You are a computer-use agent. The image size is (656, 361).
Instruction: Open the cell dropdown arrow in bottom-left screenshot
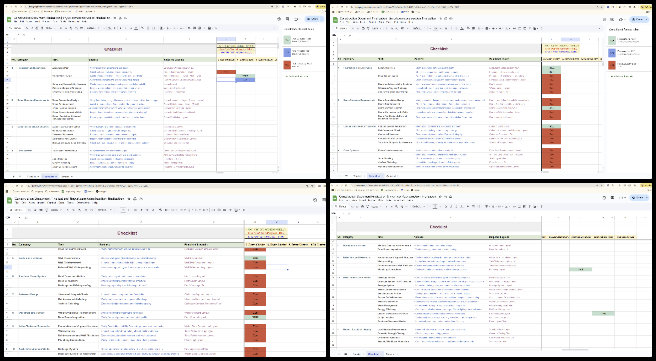[x=287, y=269]
